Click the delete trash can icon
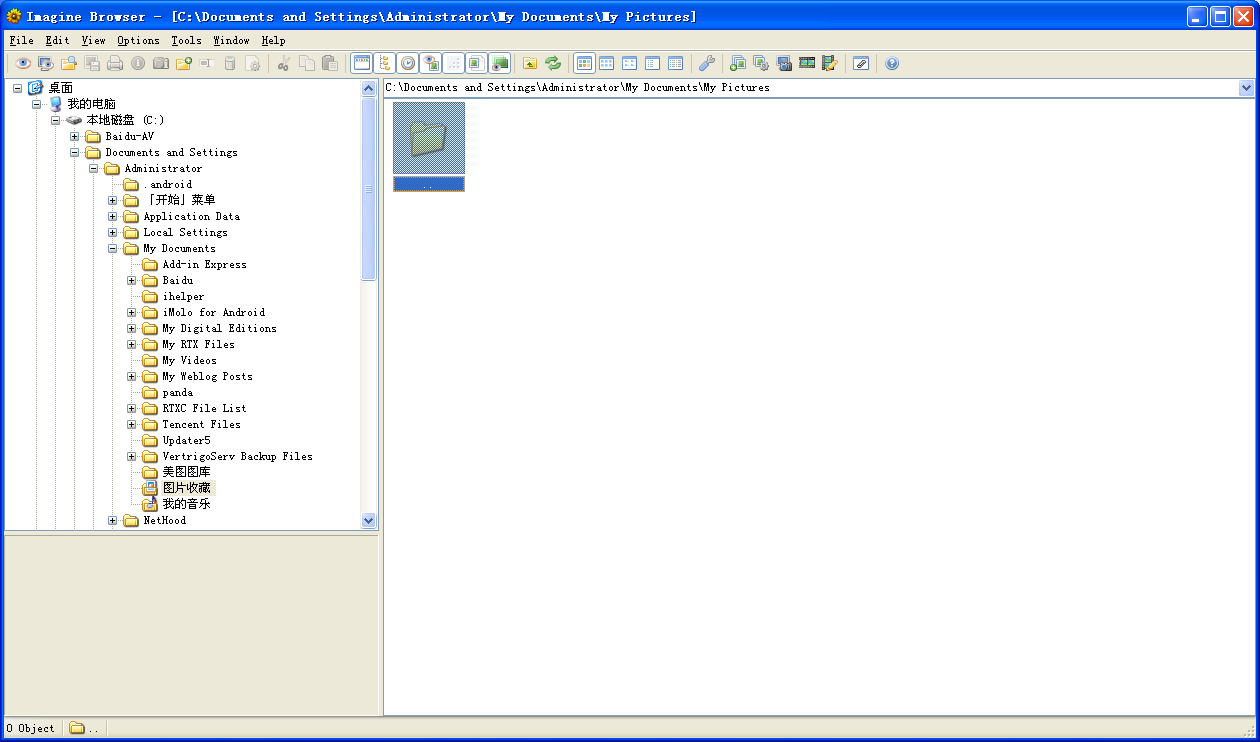 coord(230,63)
